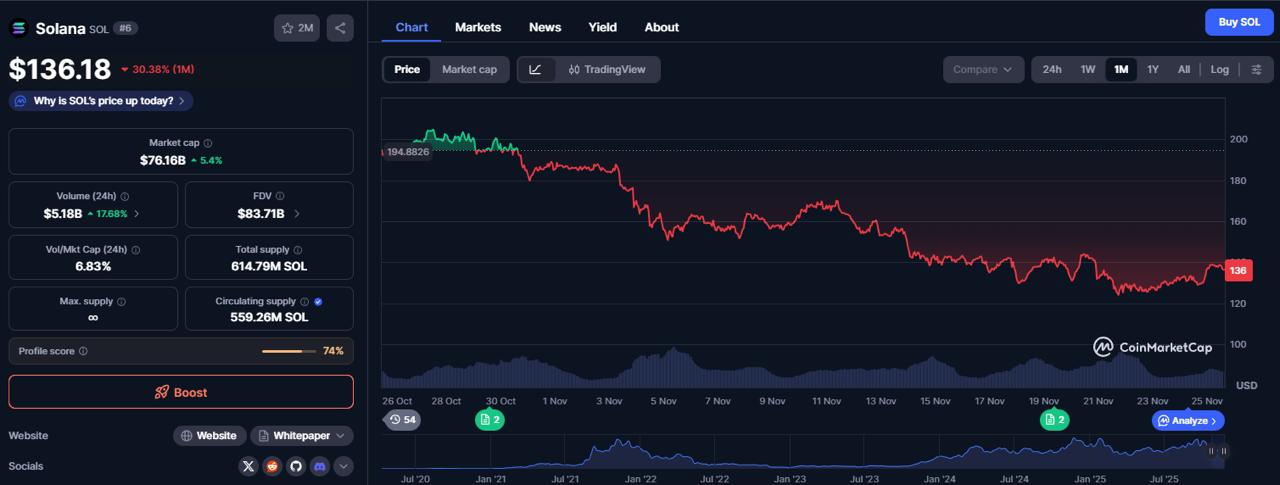This screenshot has height=485, width=1280.
Task: Set chart range to 1W
Action: point(1088,69)
